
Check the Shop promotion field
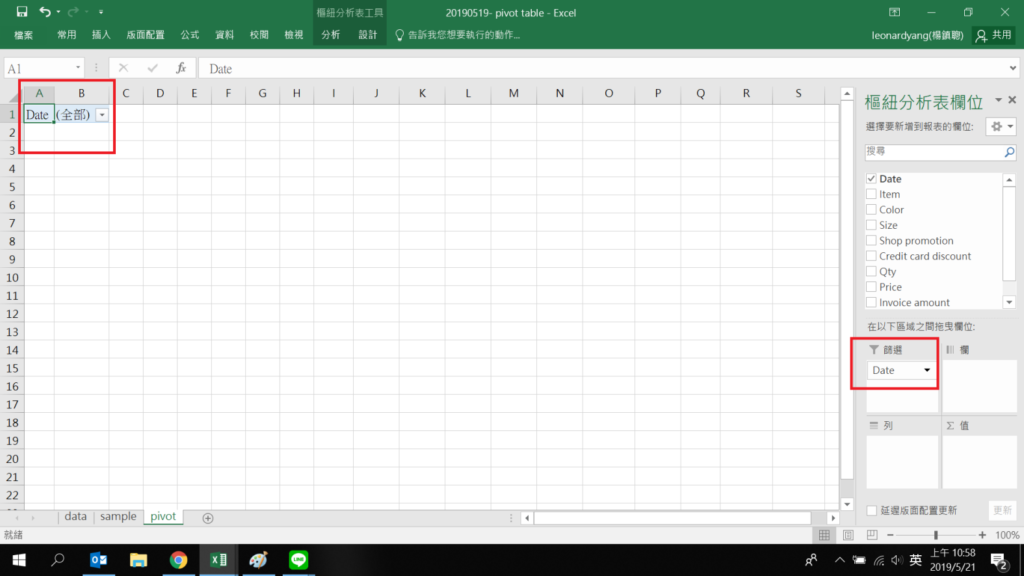(872, 241)
